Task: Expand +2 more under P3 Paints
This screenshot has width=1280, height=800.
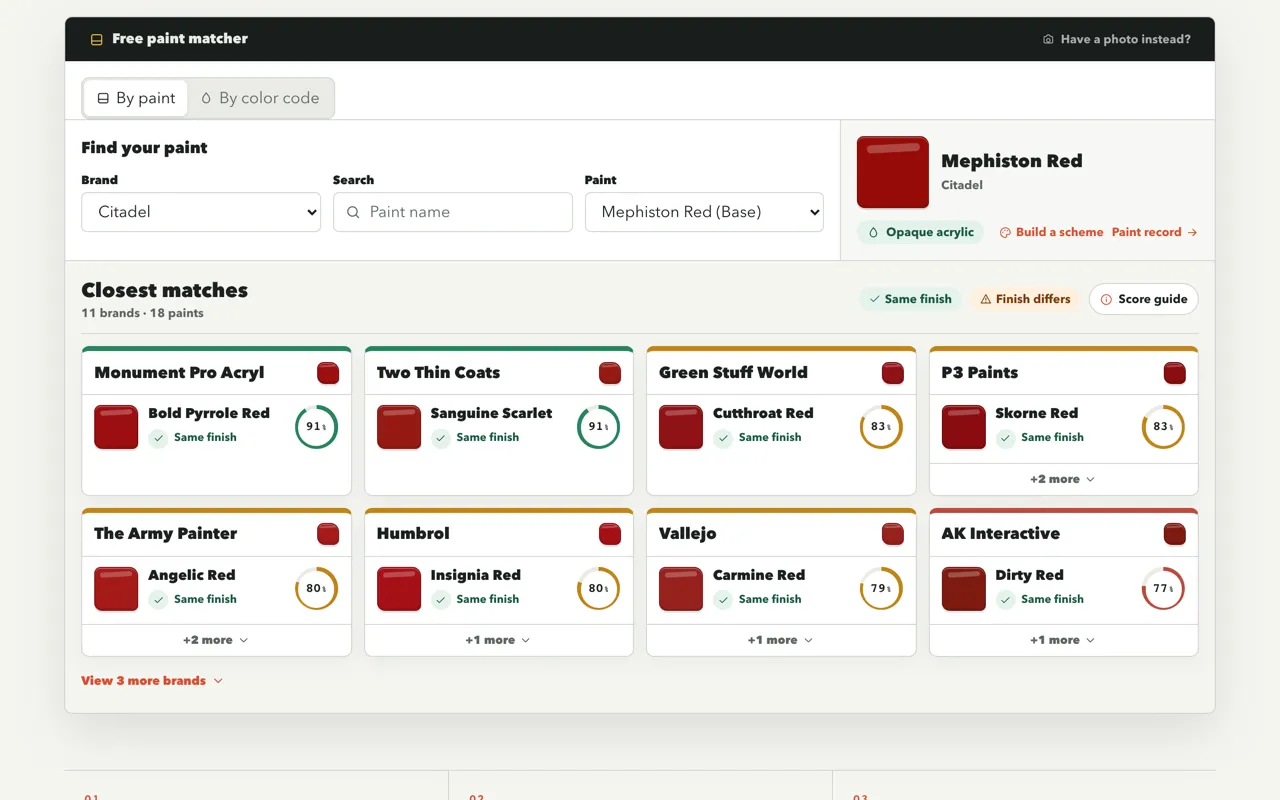Action: pyautogui.click(x=1063, y=479)
